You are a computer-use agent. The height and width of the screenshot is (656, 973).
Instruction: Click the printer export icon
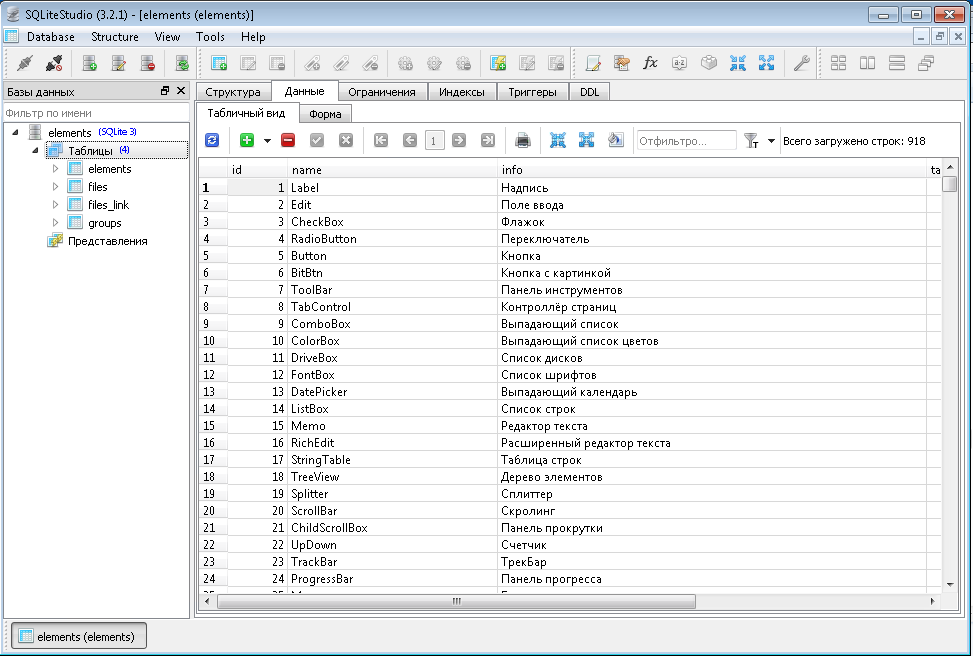click(522, 141)
